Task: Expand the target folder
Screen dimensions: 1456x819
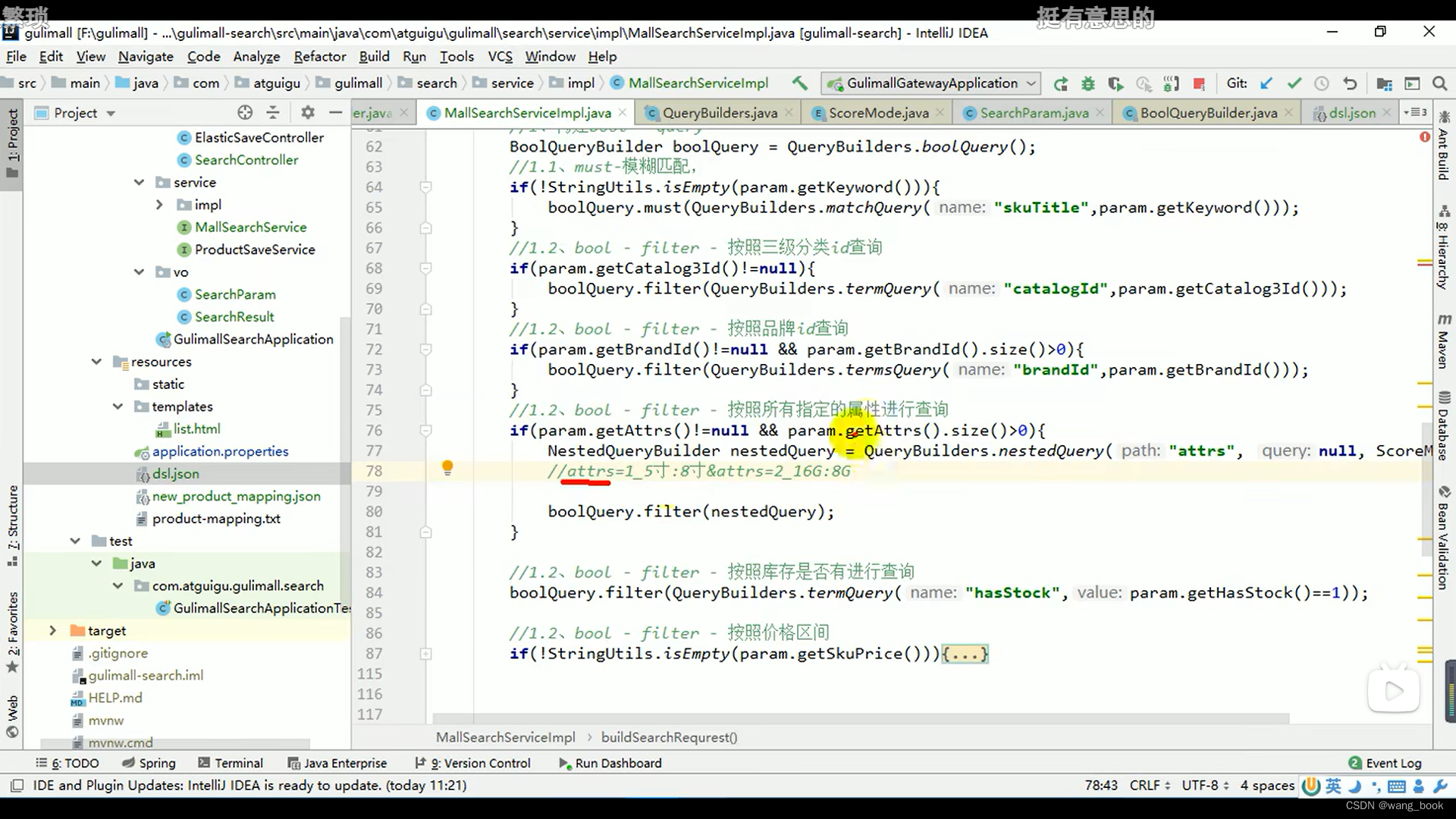Action: coord(52,630)
